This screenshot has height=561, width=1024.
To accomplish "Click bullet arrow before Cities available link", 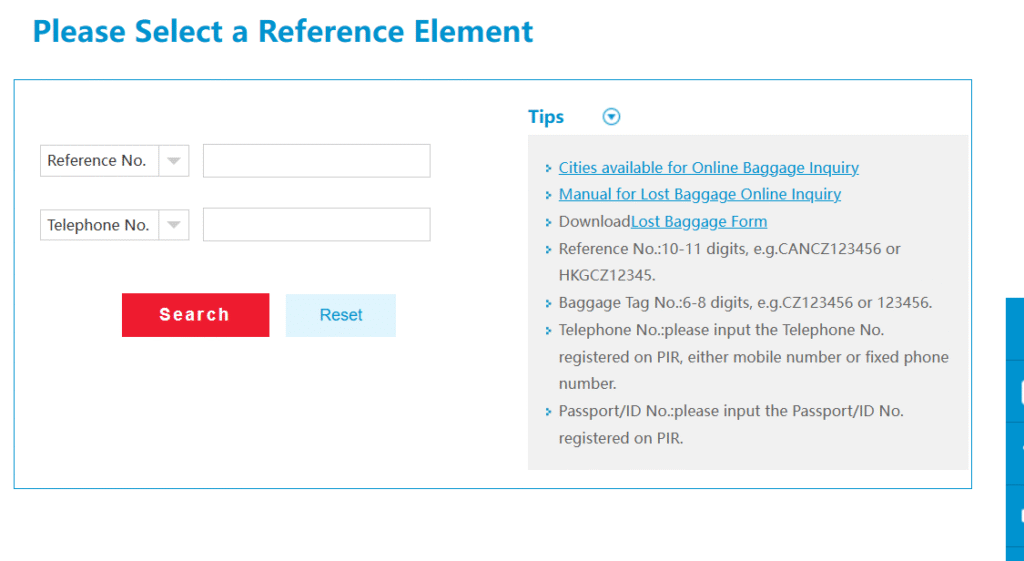I will click(548, 169).
